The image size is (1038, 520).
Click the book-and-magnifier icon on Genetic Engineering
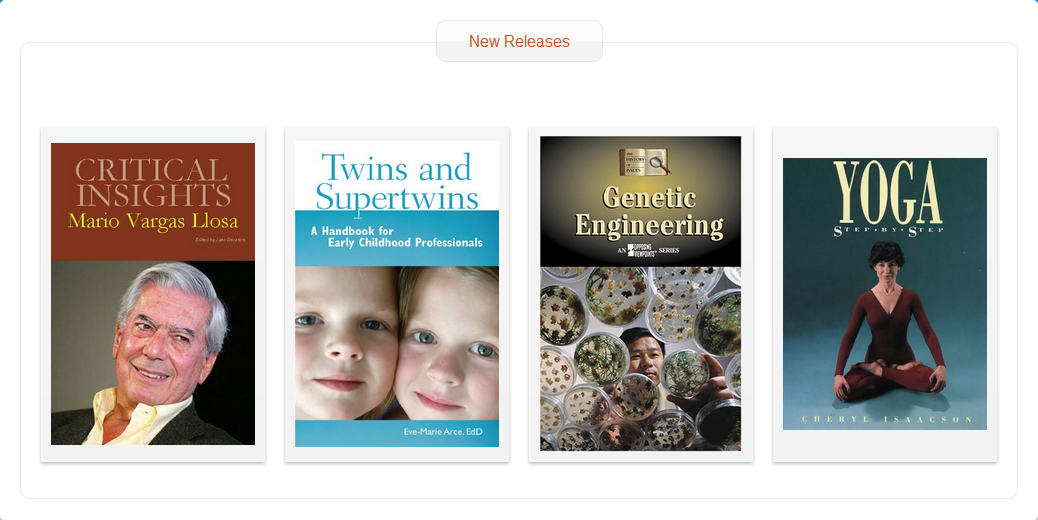pyautogui.click(x=644, y=162)
